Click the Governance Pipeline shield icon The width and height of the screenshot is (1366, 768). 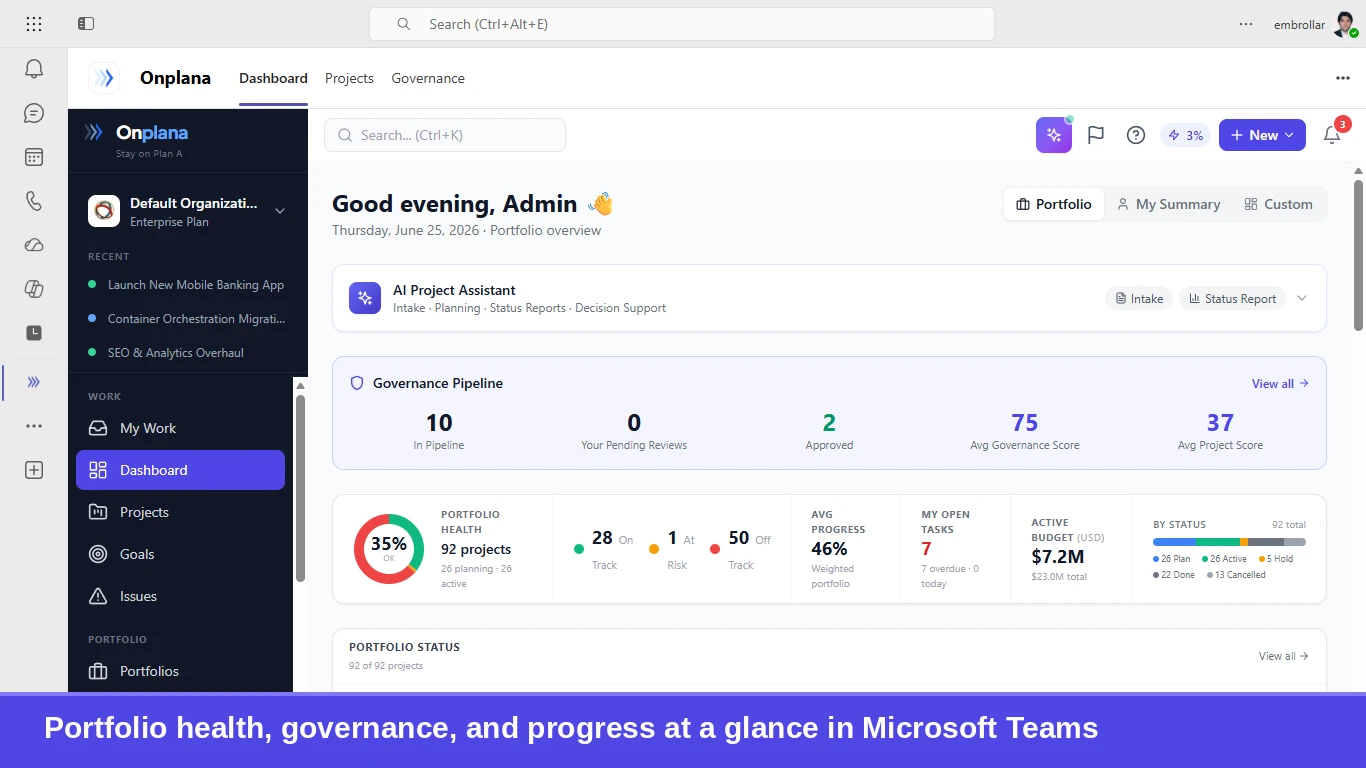point(357,383)
